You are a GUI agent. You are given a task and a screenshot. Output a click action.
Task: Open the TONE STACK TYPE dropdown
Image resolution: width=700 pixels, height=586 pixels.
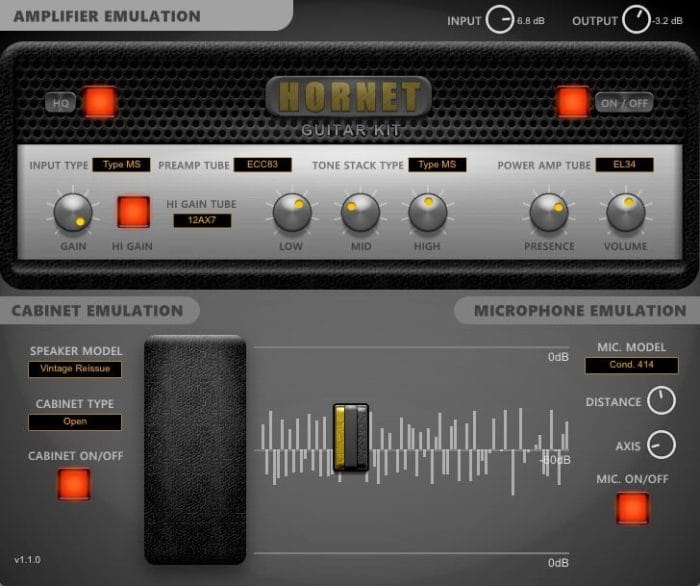pyautogui.click(x=437, y=165)
